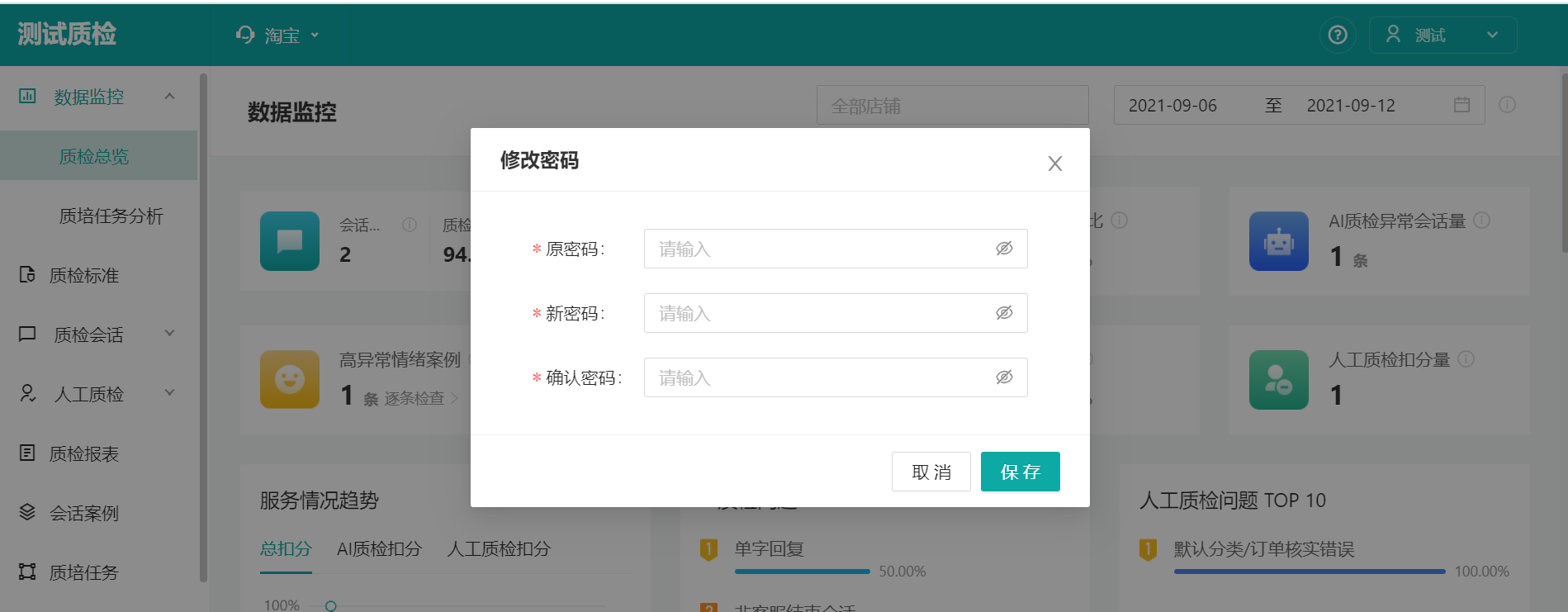
Task: Open 质检标准 in the sidebar
Action: [83, 275]
